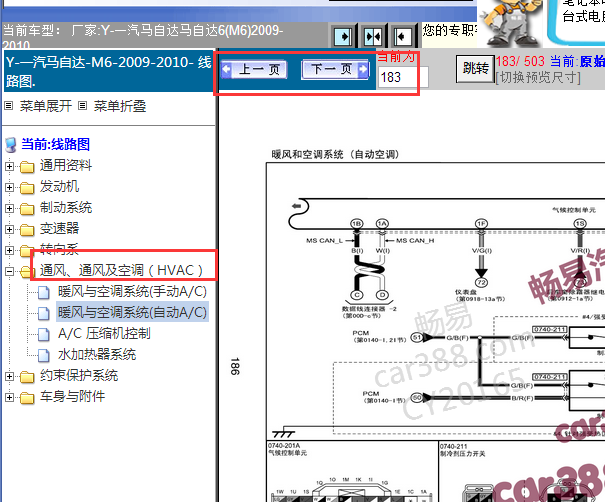
Task: Select 约束保护系统 tree item
Action: tap(79, 375)
